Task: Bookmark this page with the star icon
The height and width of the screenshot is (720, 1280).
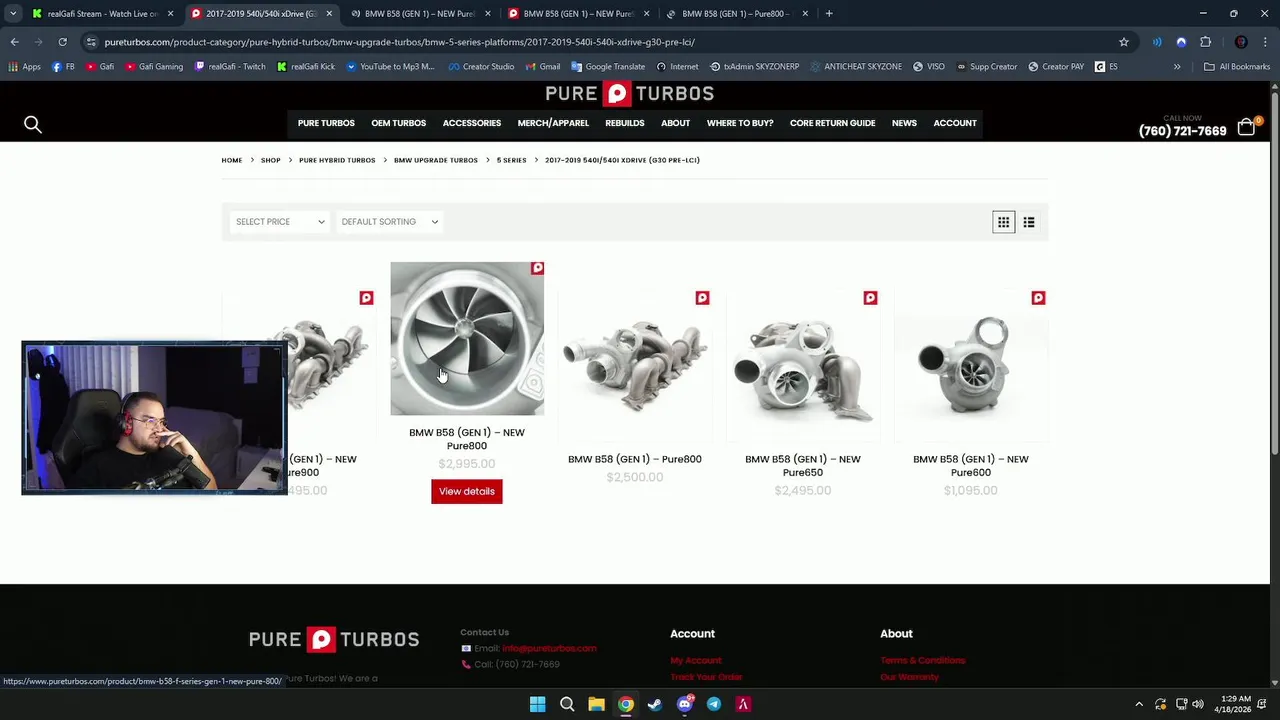Action: [1124, 42]
